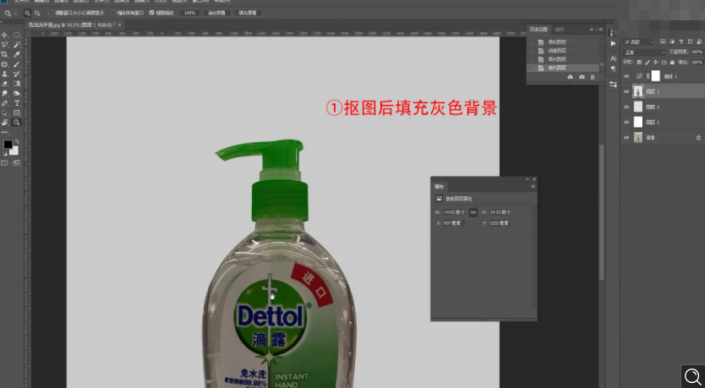Click the trash icon in History panel
This screenshot has width=705, height=388.
pos(593,77)
